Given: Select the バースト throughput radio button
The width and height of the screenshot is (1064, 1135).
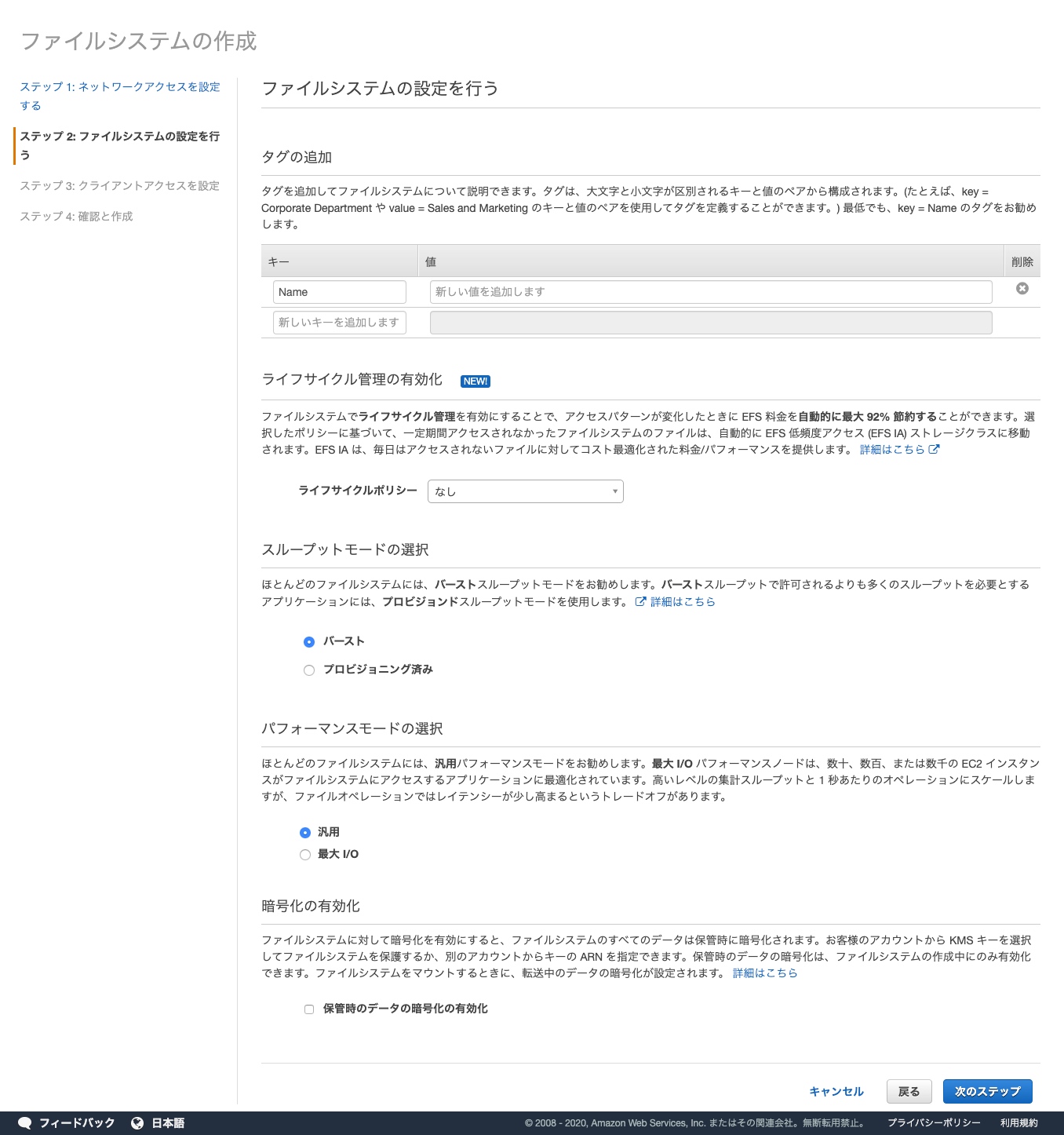Looking at the screenshot, I should tap(309, 642).
